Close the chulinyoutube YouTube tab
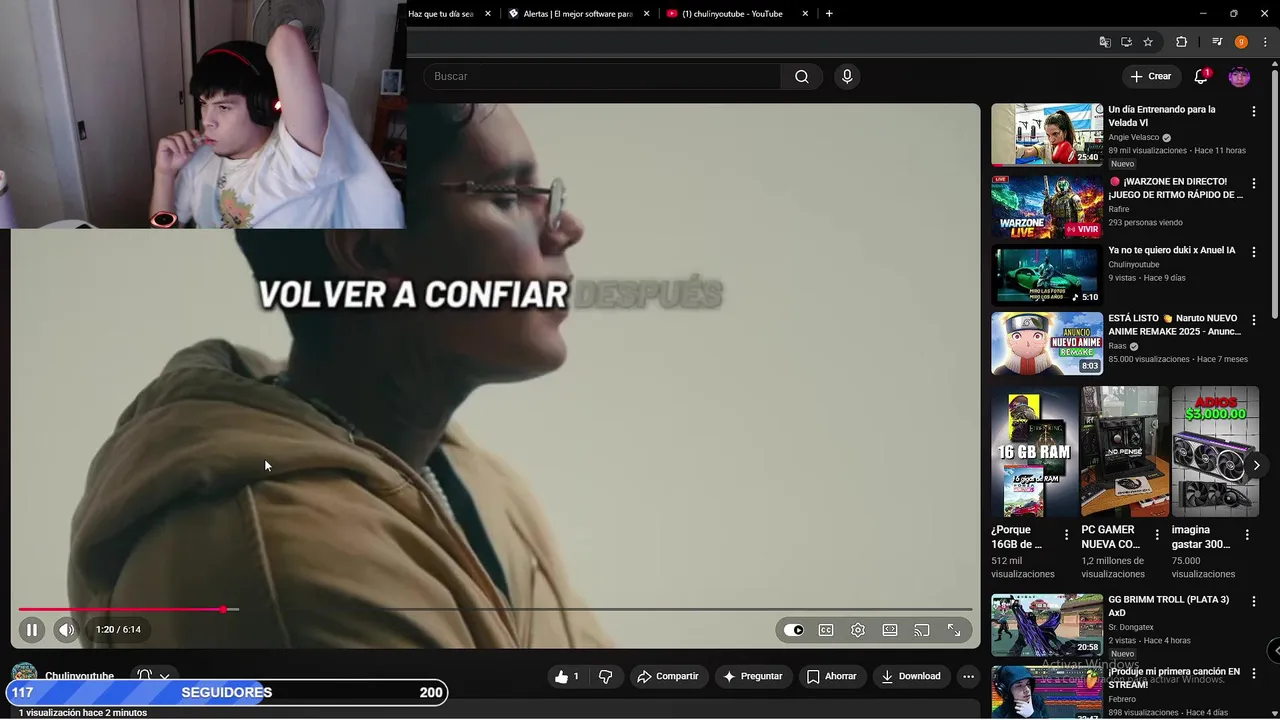This screenshot has width=1280, height=720. click(805, 14)
